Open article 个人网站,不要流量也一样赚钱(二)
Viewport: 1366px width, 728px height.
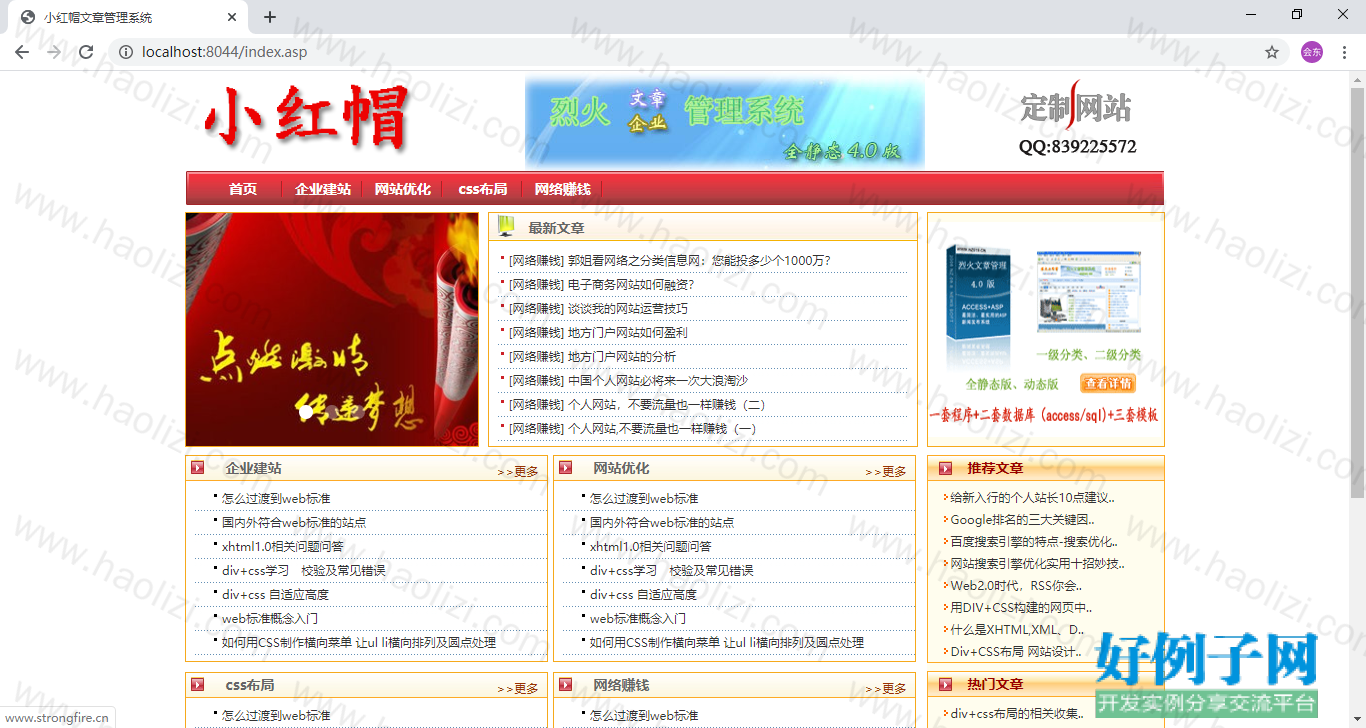tap(666, 404)
